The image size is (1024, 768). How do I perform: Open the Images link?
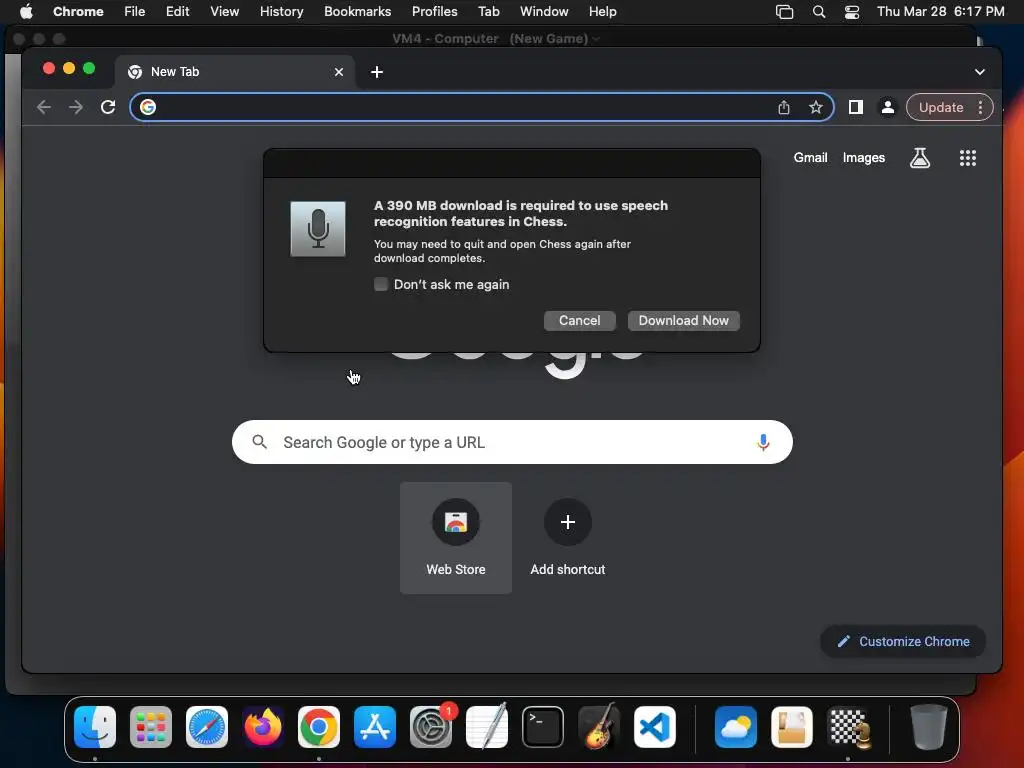coord(863,157)
